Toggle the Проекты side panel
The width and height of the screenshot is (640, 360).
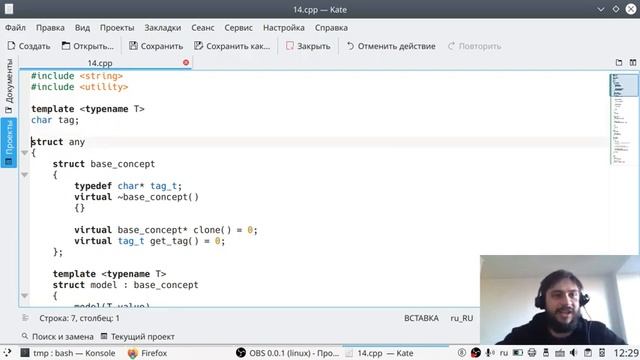[x=9, y=142]
